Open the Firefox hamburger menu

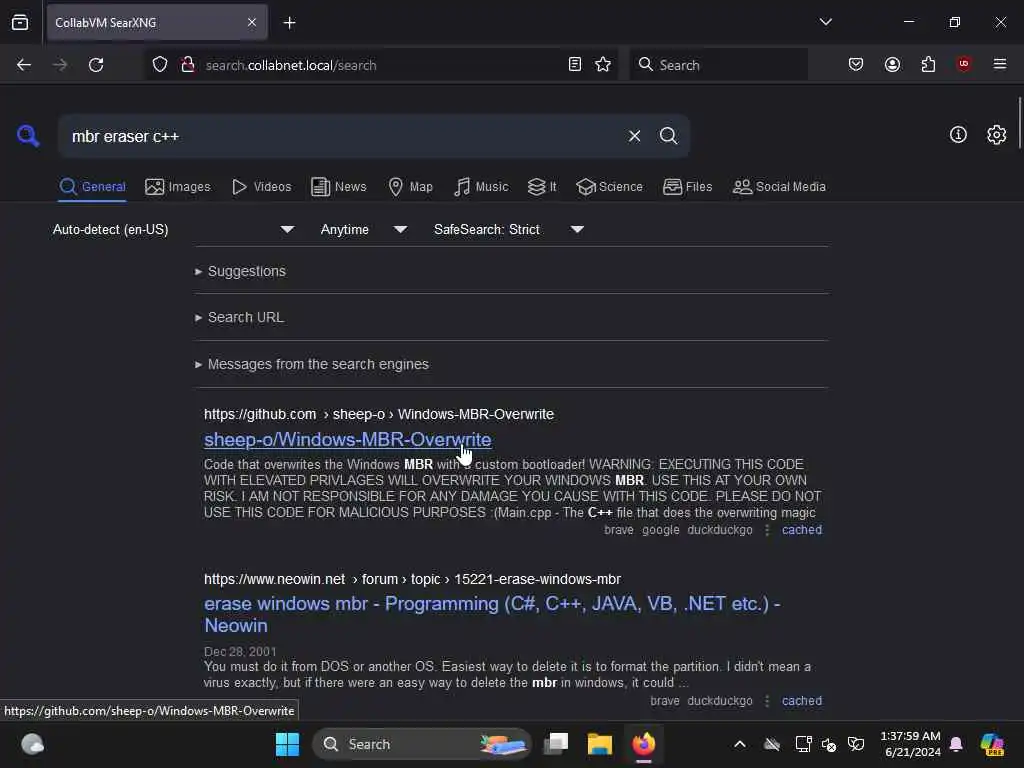tap(1000, 64)
